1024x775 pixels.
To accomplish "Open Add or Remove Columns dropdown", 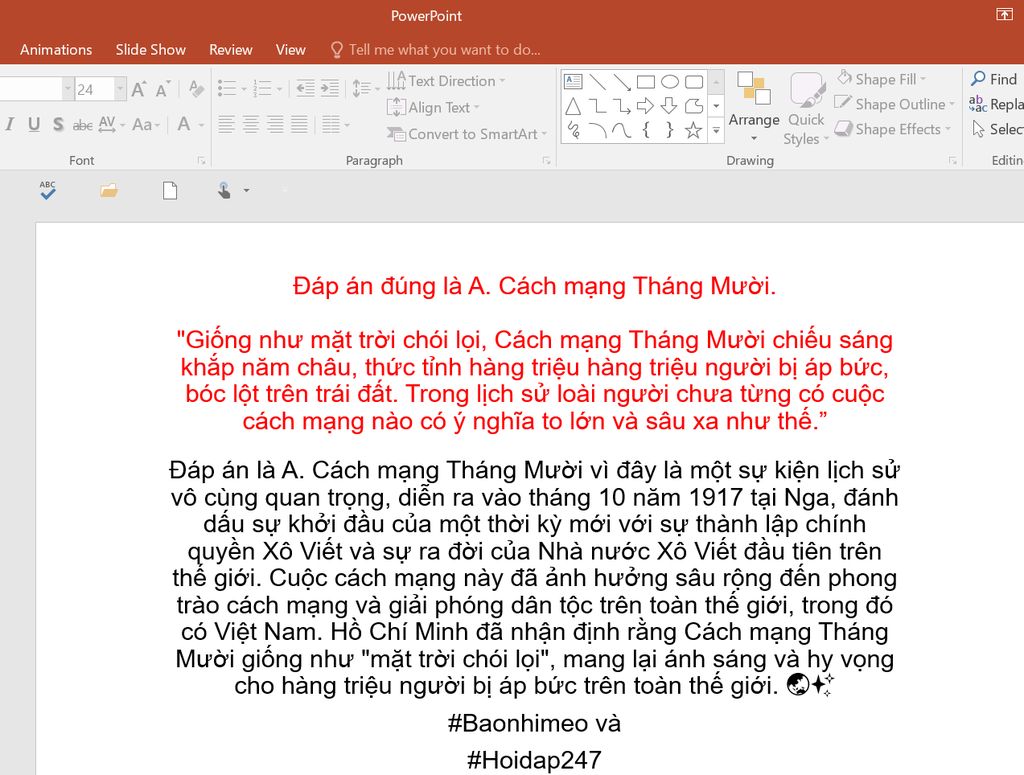I will click(x=336, y=124).
